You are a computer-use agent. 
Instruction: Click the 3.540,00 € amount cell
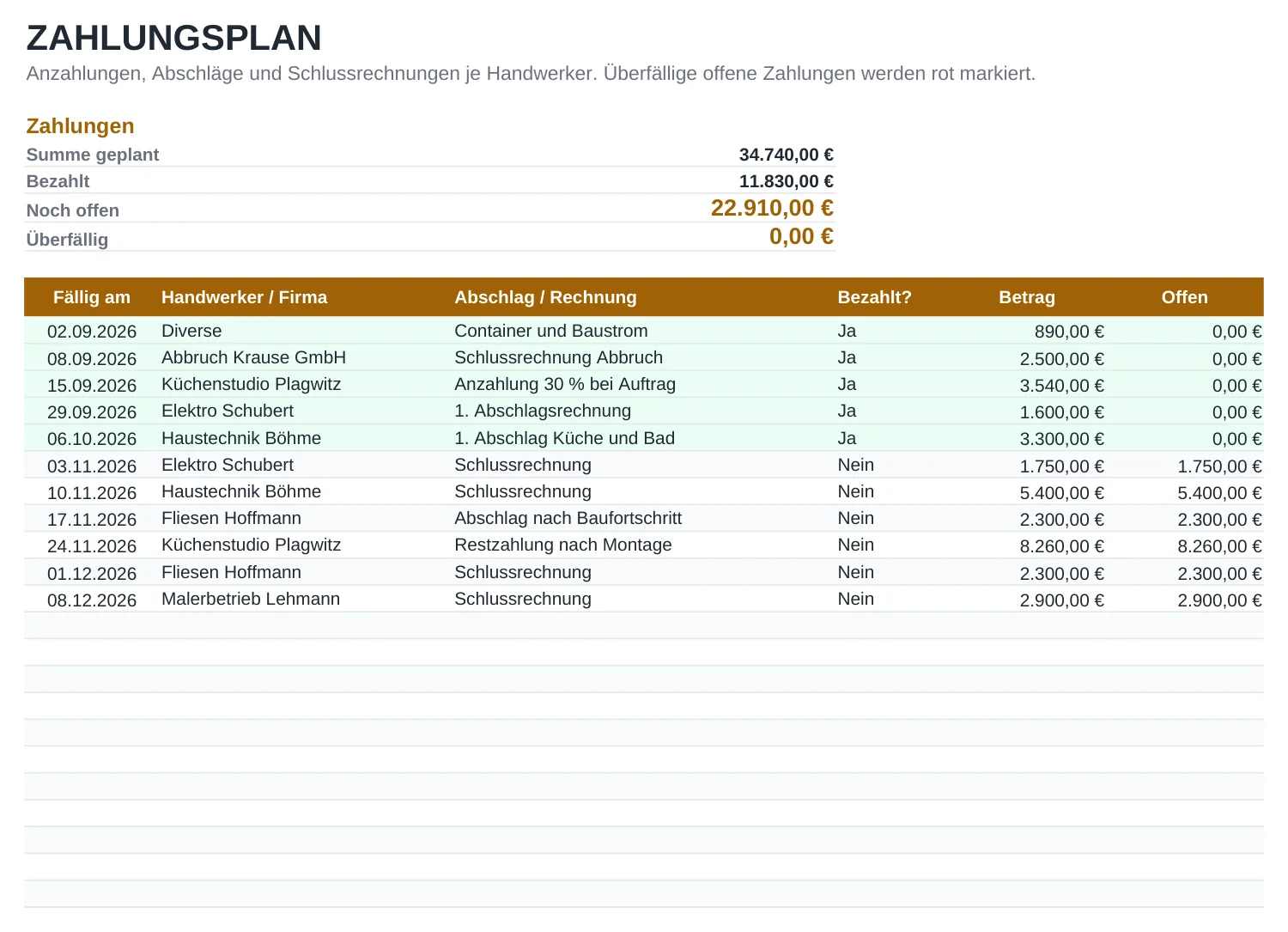[1062, 386]
